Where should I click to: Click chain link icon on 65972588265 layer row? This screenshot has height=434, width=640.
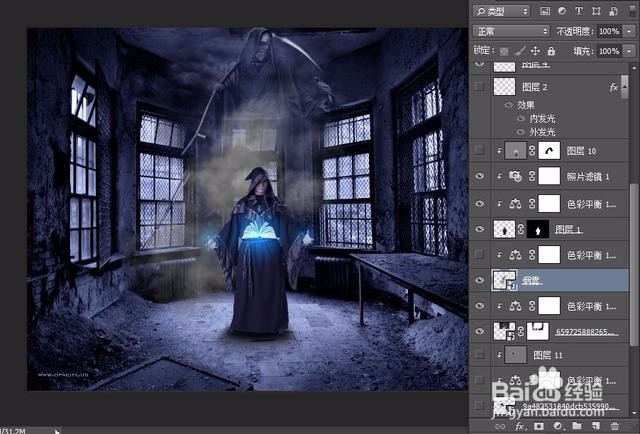click(521, 331)
